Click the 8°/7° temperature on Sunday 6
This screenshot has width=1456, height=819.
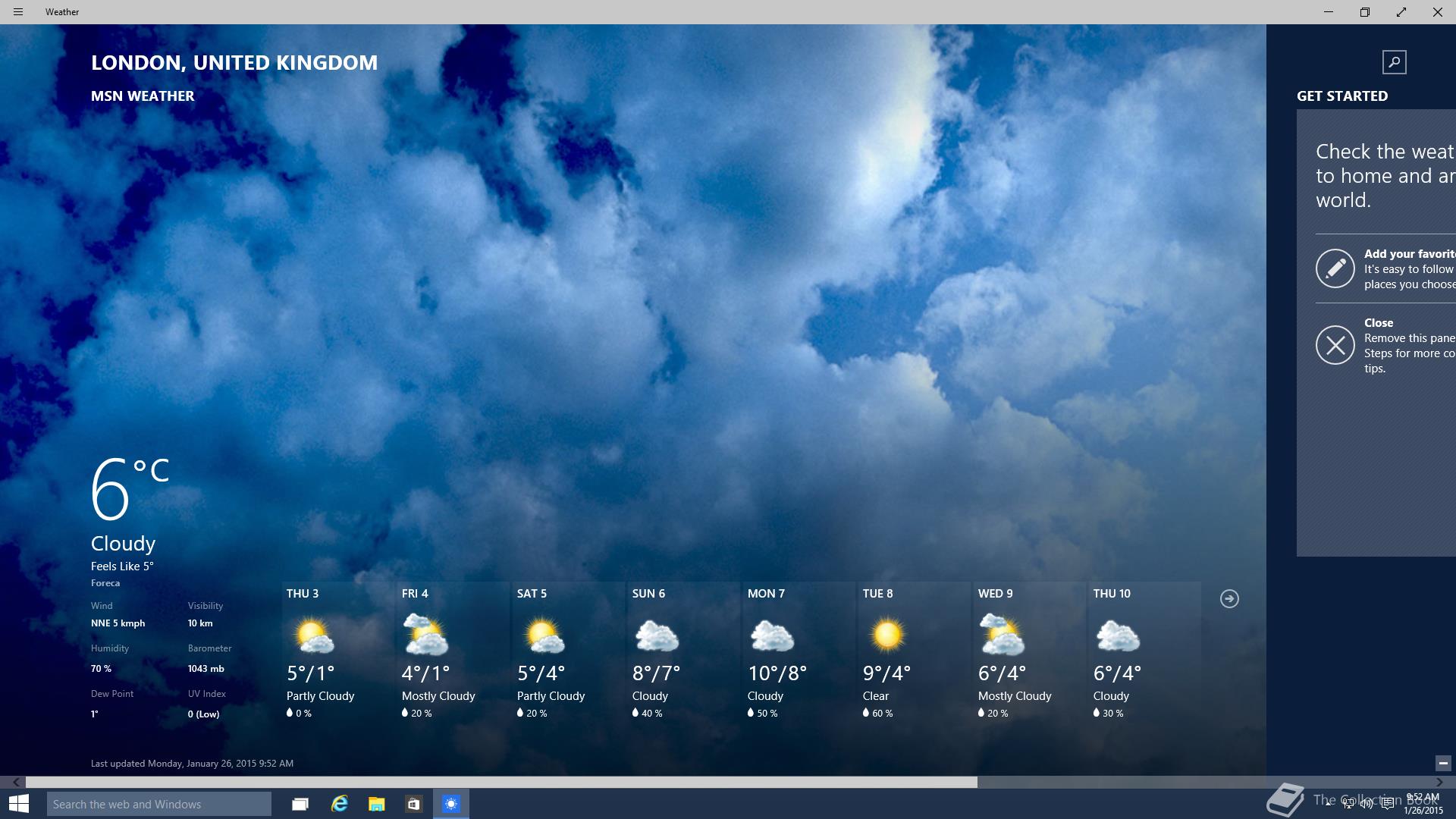click(656, 673)
